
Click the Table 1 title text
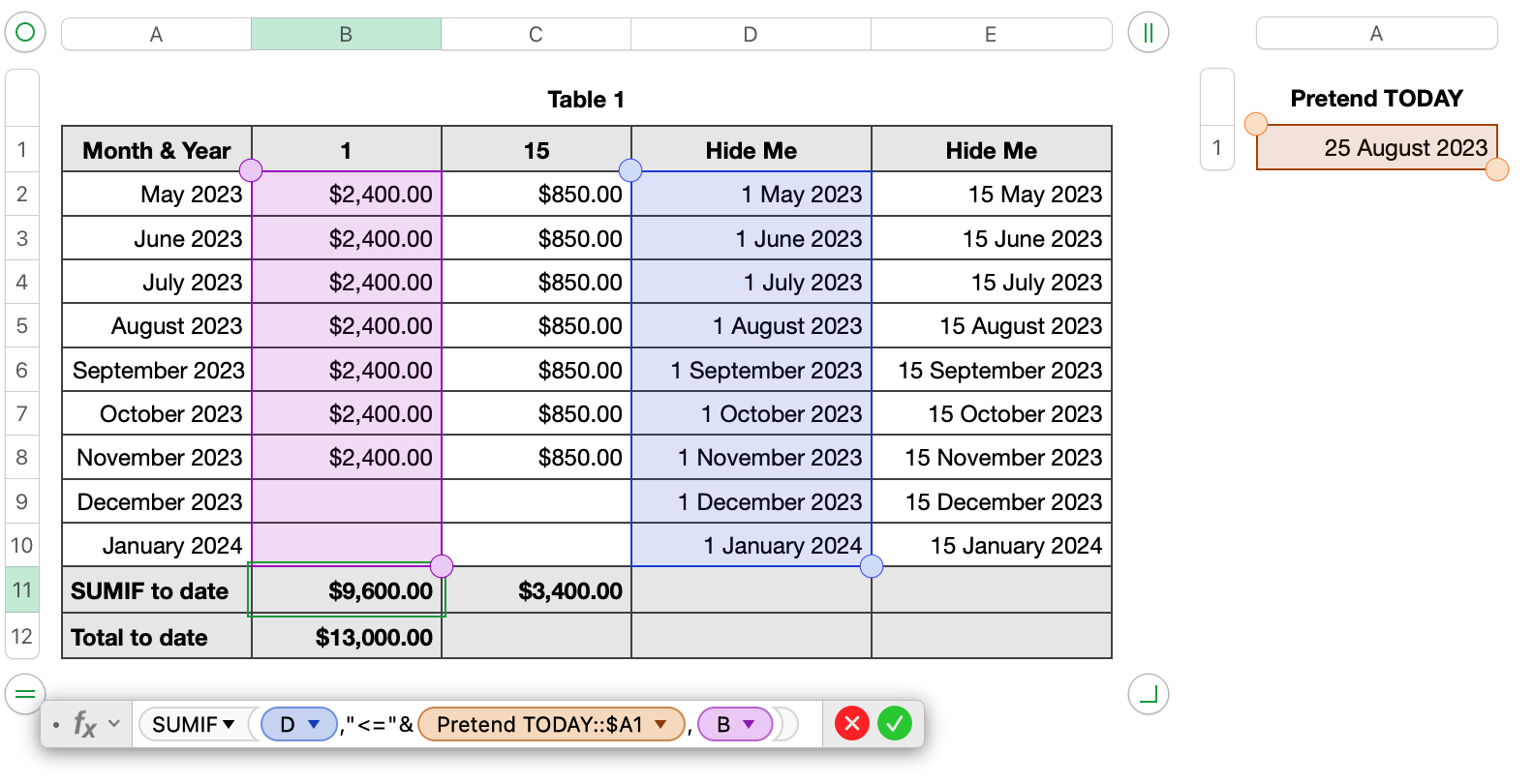[586, 100]
